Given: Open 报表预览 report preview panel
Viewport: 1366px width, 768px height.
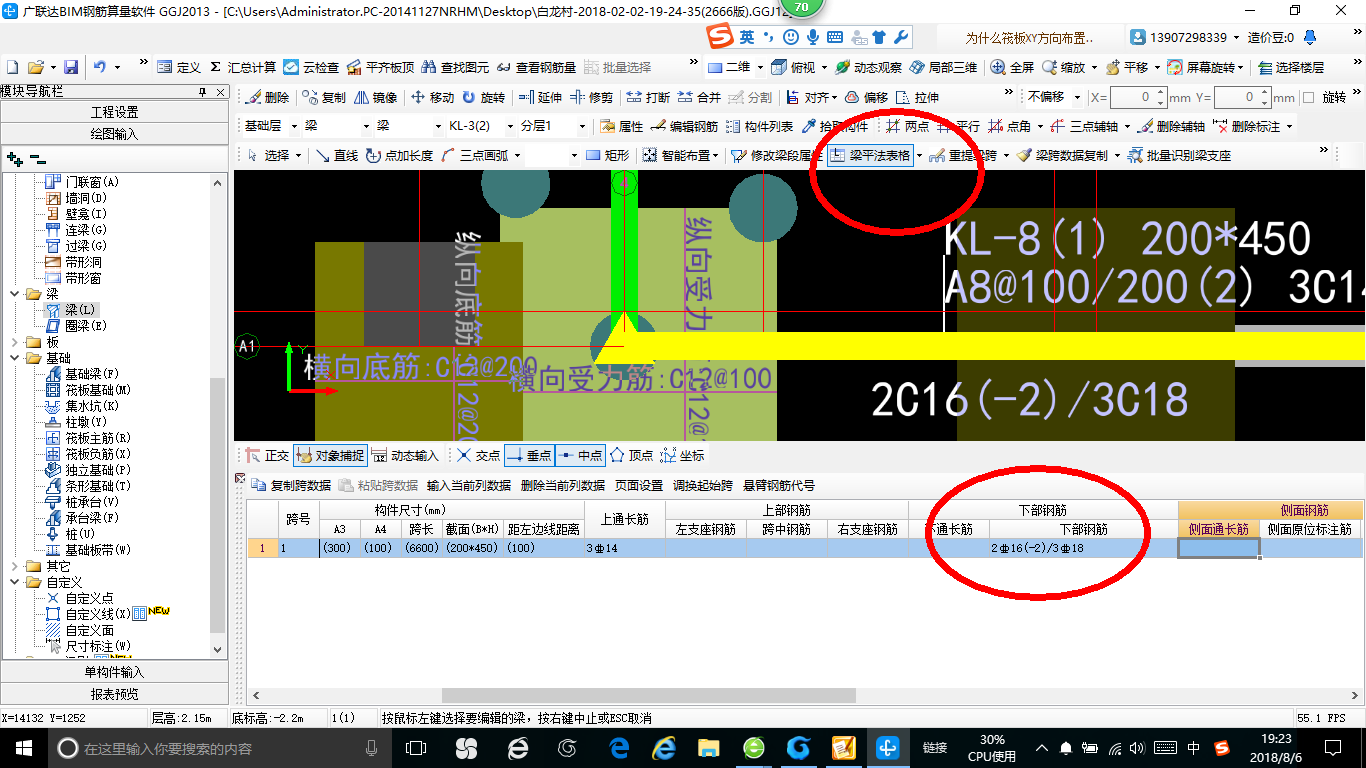Looking at the screenshot, I should pyautogui.click(x=114, y=694).
